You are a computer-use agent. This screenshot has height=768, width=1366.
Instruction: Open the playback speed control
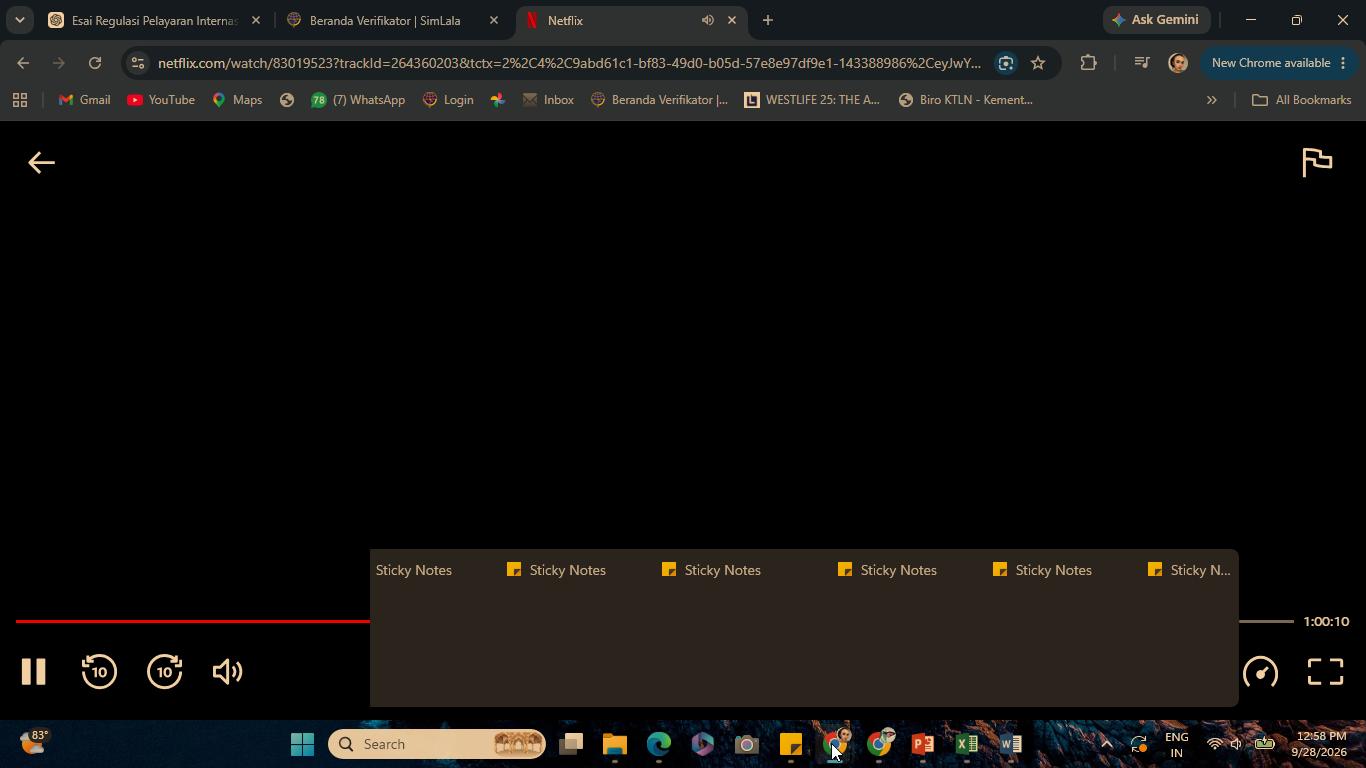pyautogui.click(x=1260, y=672)
